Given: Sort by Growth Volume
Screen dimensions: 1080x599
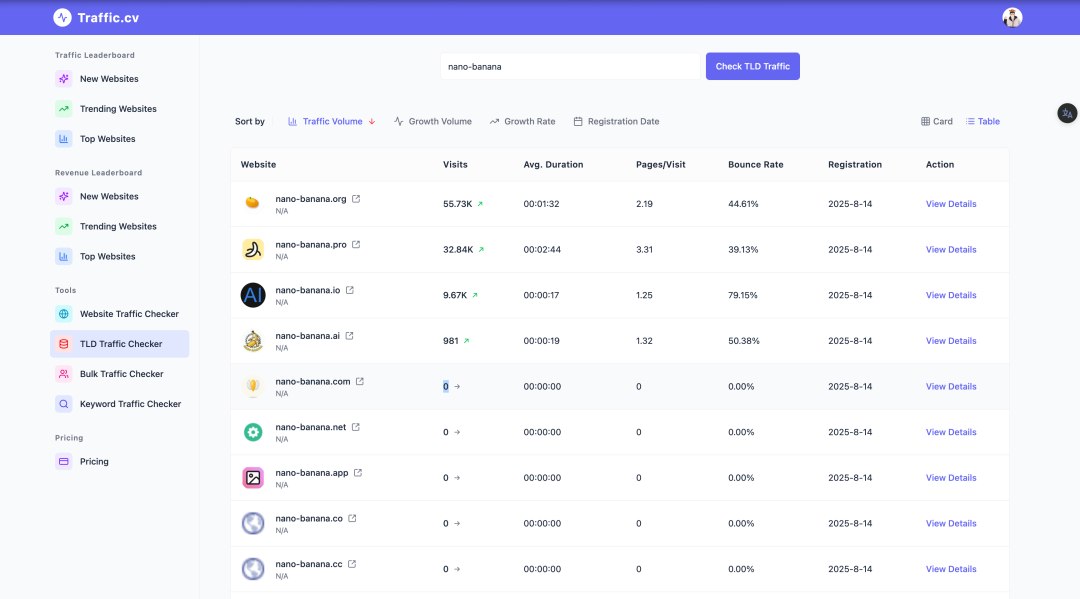Looking at the screenshot, I should (433, 121).
